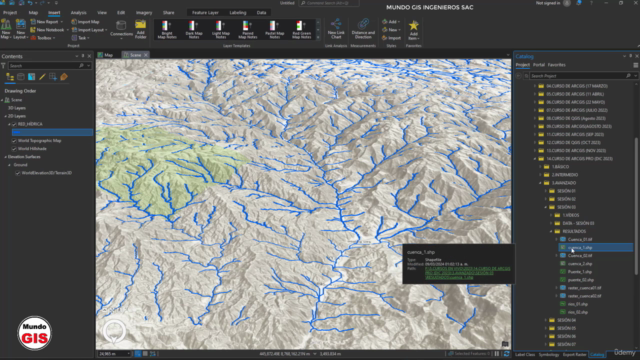Click the New Report button
This screenshot has width=640, height=360.
coord(47,22)
